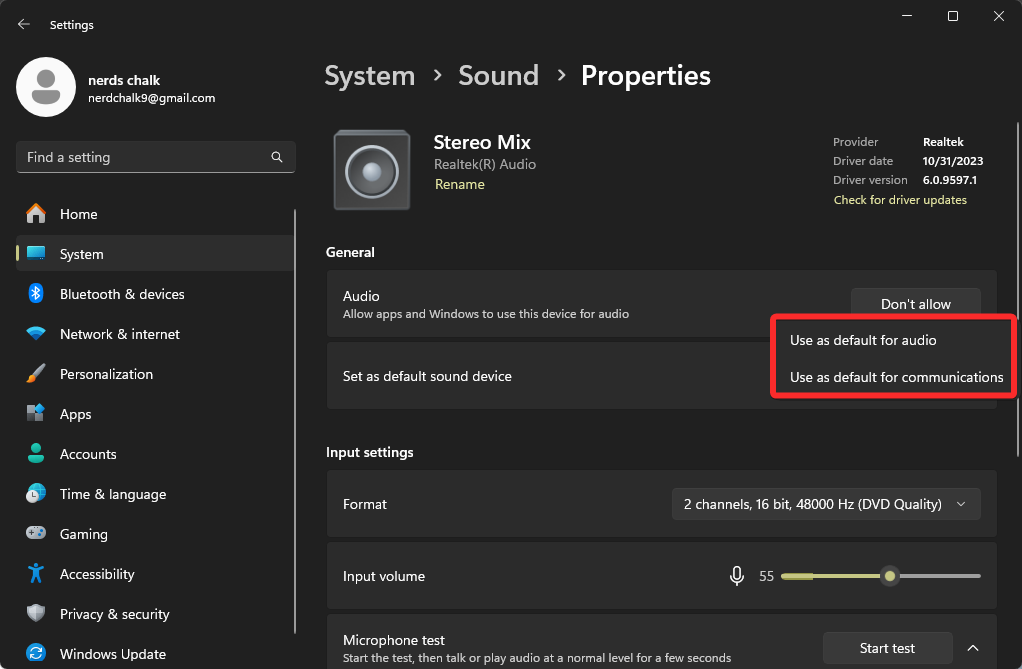Expand the chevron next to Start test
Screen dimensions: 1022x669
tap(972, 648)
